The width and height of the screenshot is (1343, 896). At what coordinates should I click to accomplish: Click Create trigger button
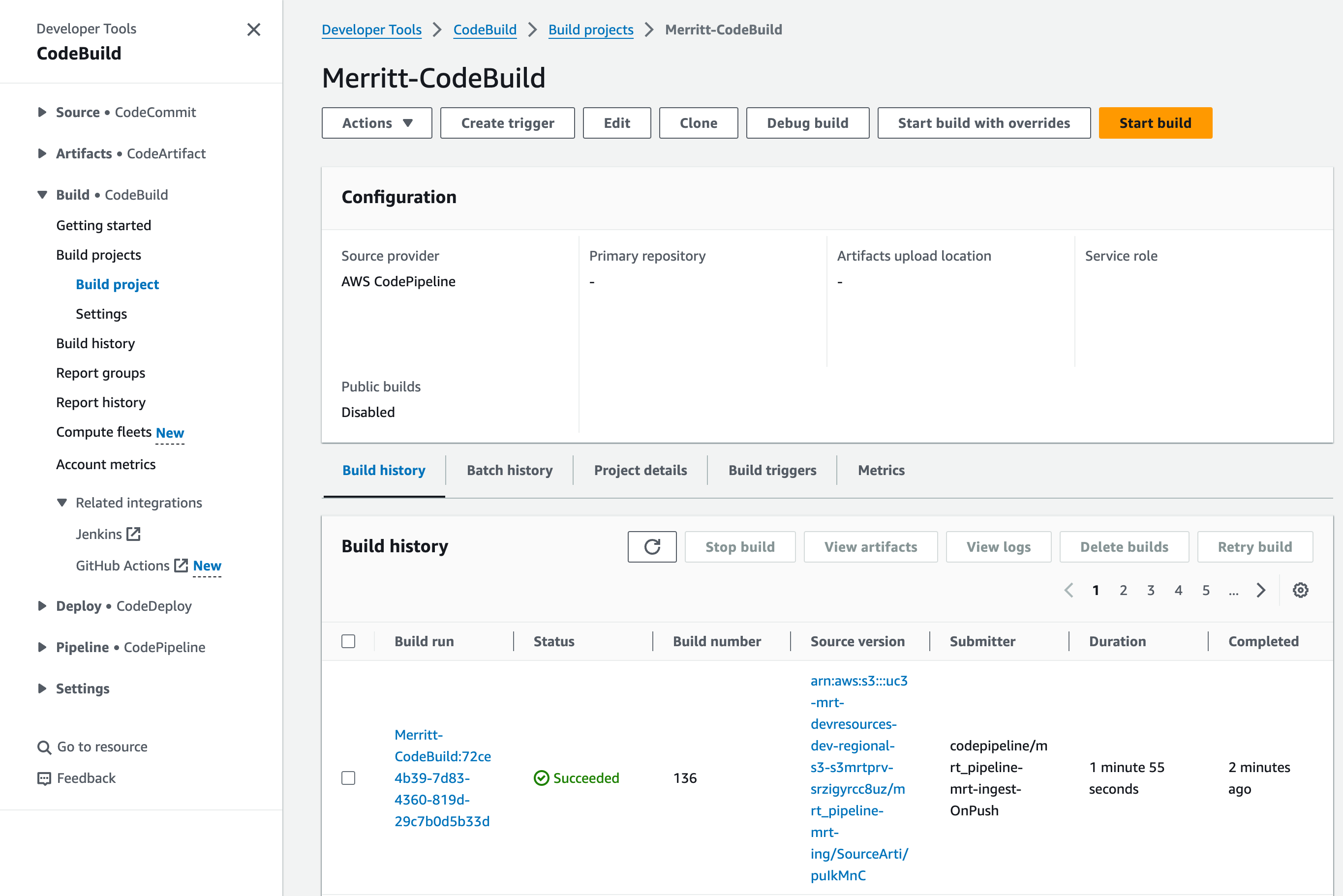click(x=508, y=123)
